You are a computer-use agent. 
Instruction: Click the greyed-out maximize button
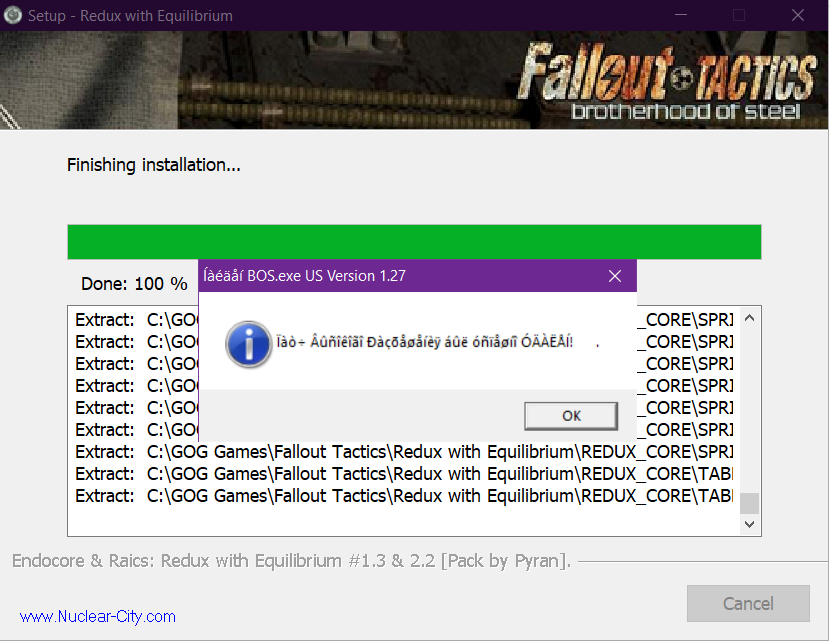pos(739,15)
